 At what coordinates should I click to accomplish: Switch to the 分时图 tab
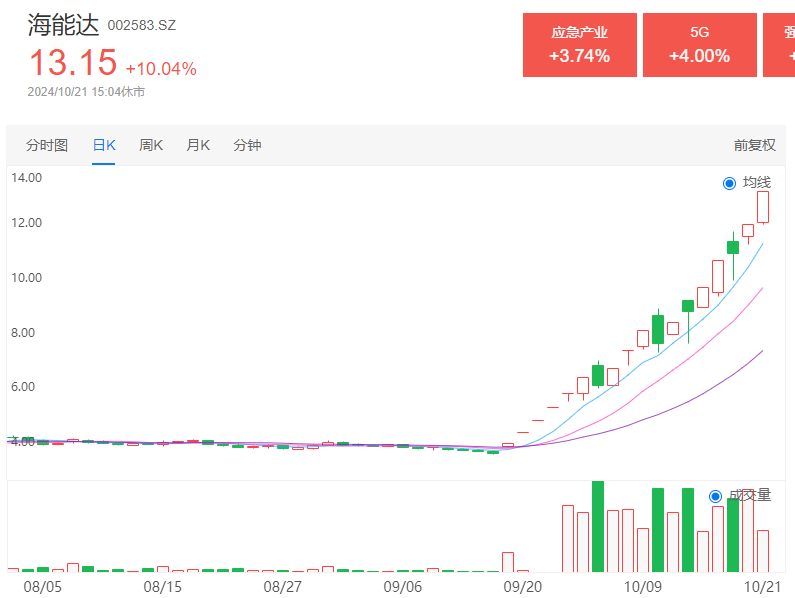coord(47,145)
